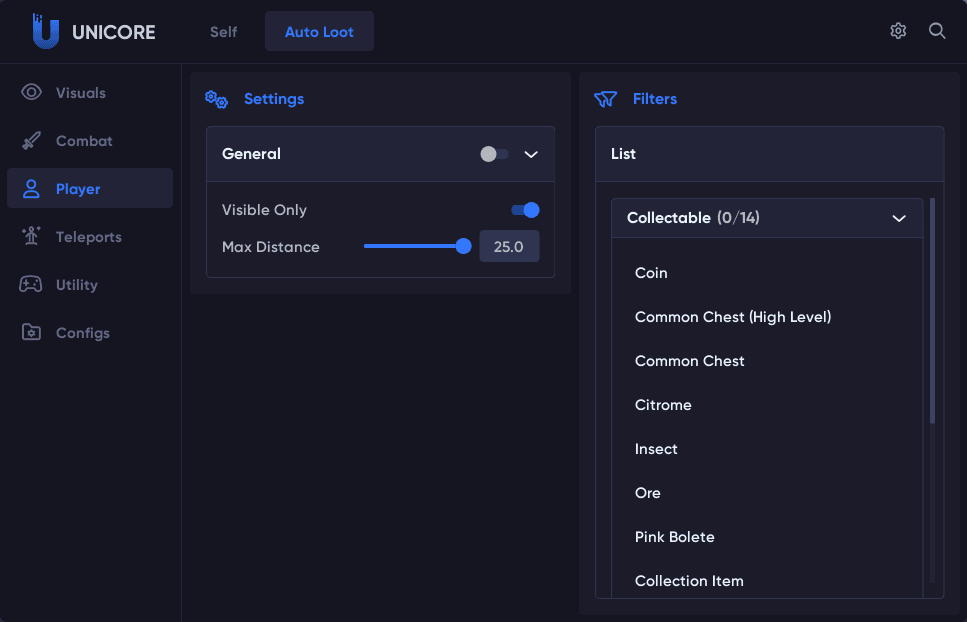The image size is (967, 622).
Task: Select Coin in the collectable list
Action: (x=651, y=273)
